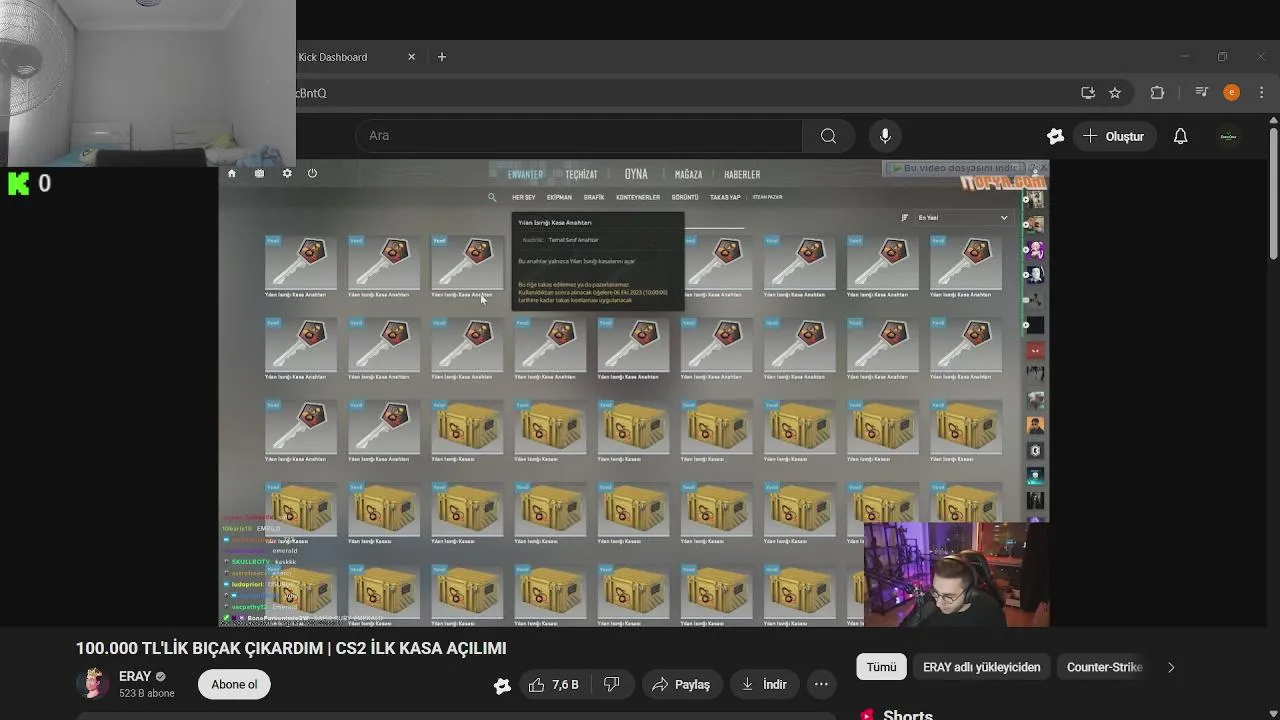Switch to the Kick Dashboard browser tab

(x=333, y=57)
